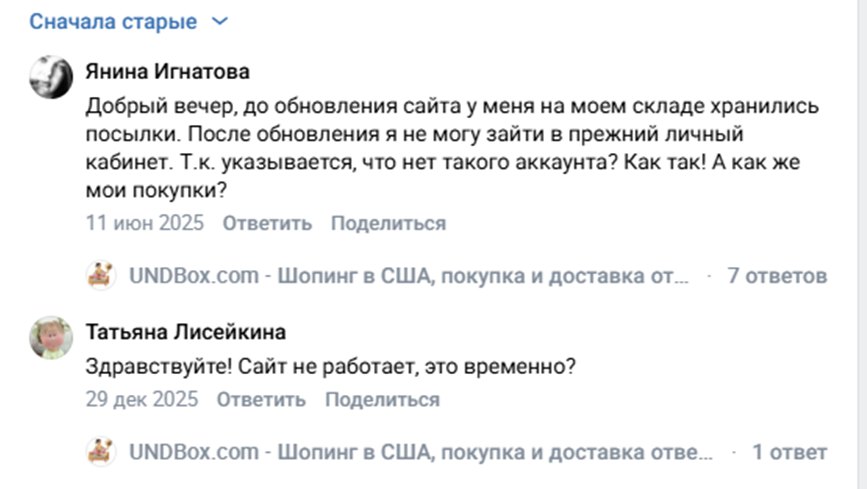Image resolution: width=867 pixels, height=489 pixels.
Task: Share Татьяна Лисейкина's comment
Action: 382,400
